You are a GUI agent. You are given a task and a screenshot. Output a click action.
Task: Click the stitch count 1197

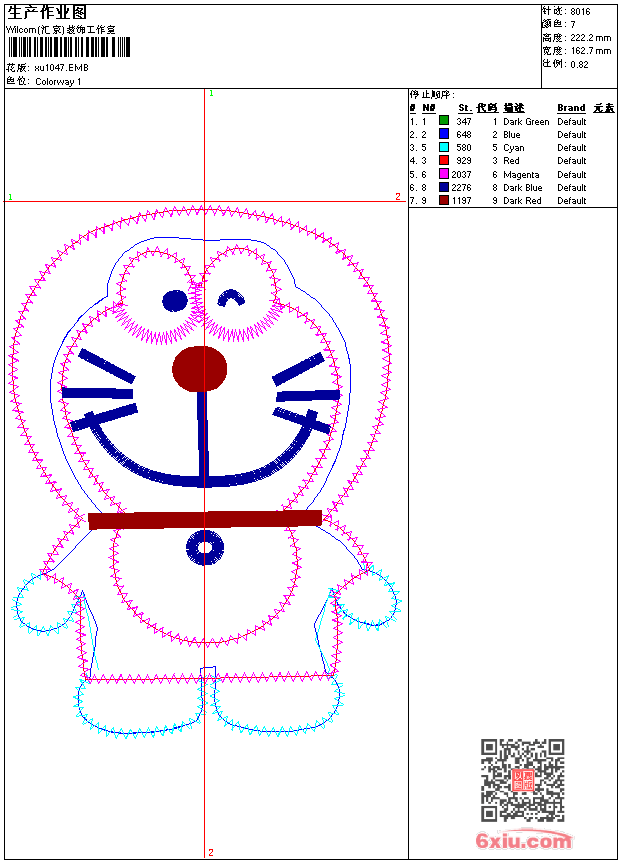click(461, 201)
